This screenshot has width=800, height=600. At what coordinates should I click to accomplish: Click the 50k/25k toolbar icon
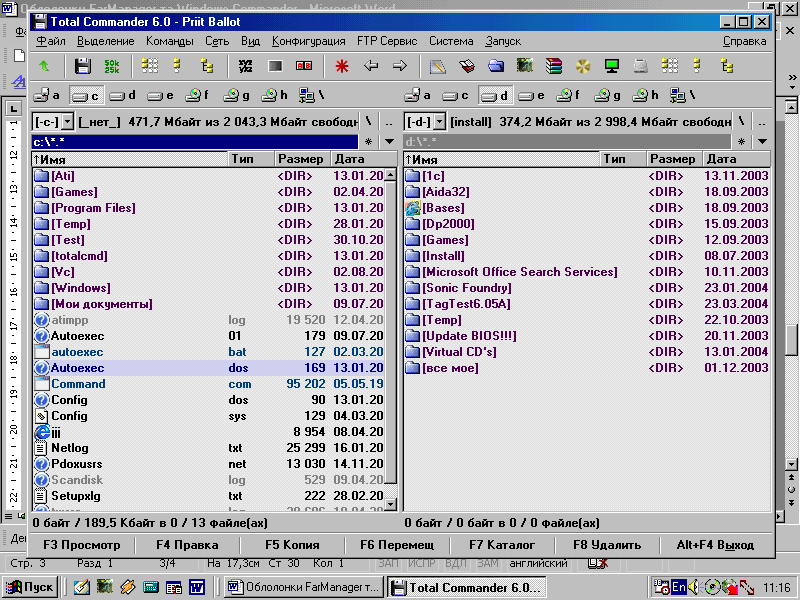[x=111, y=66]
